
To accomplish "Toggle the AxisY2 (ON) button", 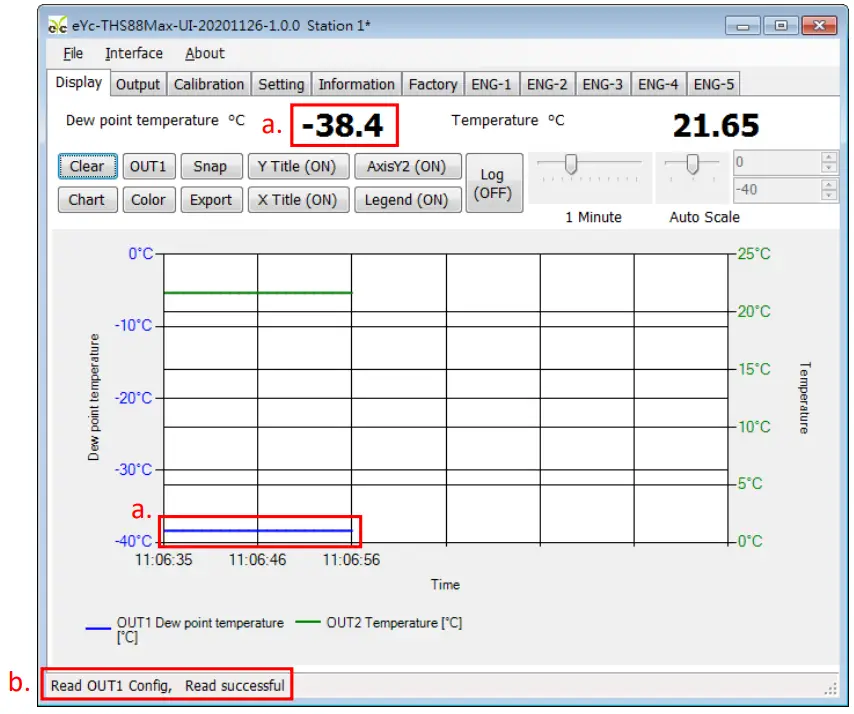I will (407, 166).
